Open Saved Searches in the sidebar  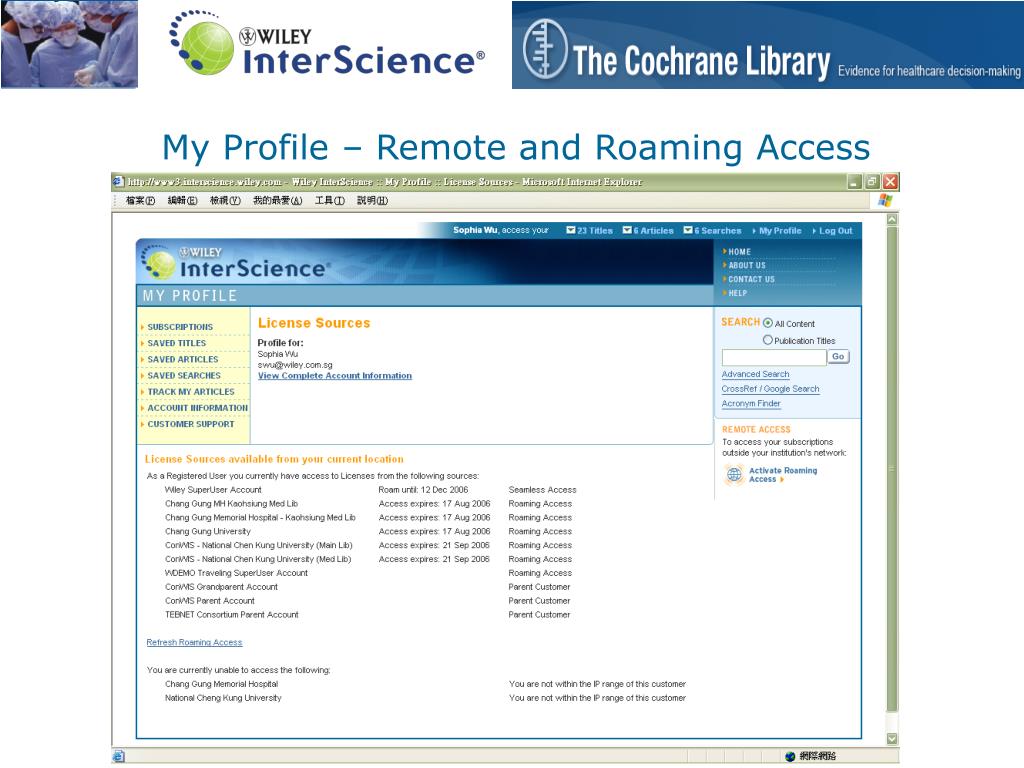point(184,376)
